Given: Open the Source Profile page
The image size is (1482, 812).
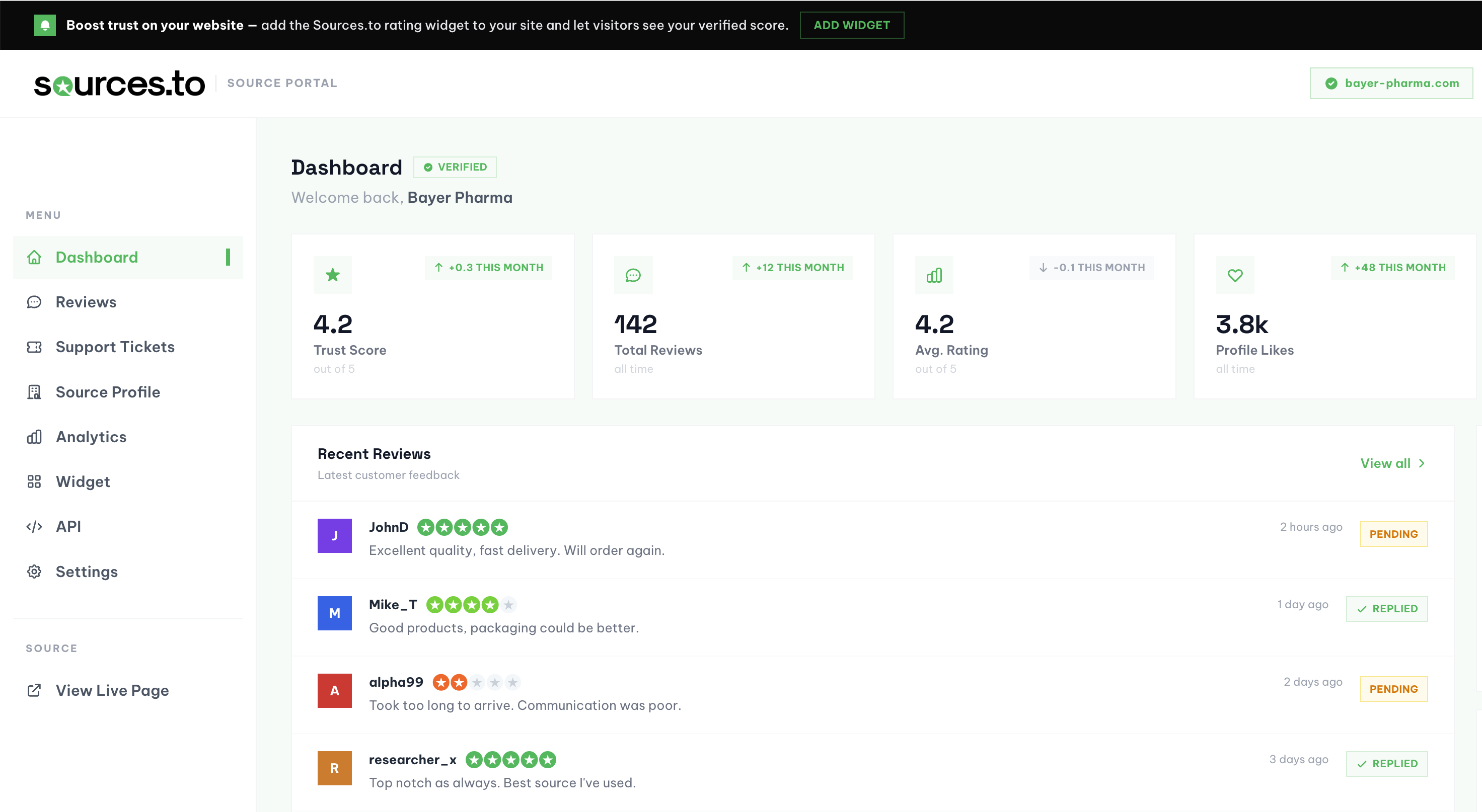Looking at the screenshot, I should (128, 392).
